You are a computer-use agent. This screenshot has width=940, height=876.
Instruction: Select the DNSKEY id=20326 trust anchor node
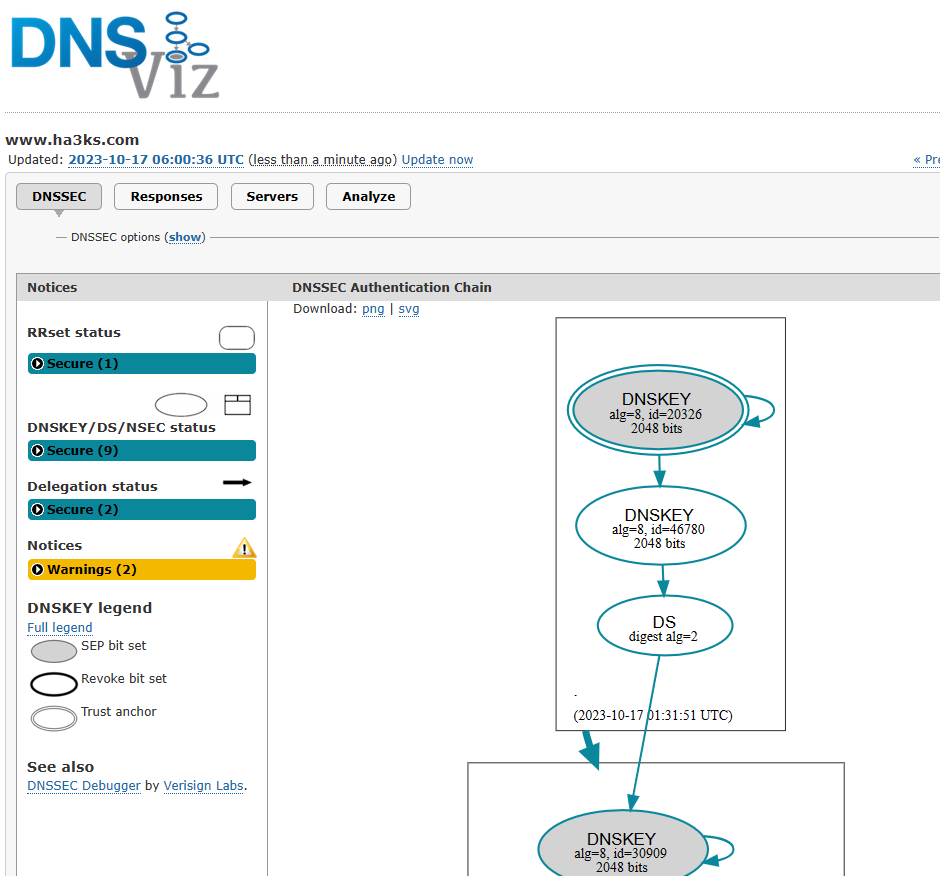pos(656,410)
